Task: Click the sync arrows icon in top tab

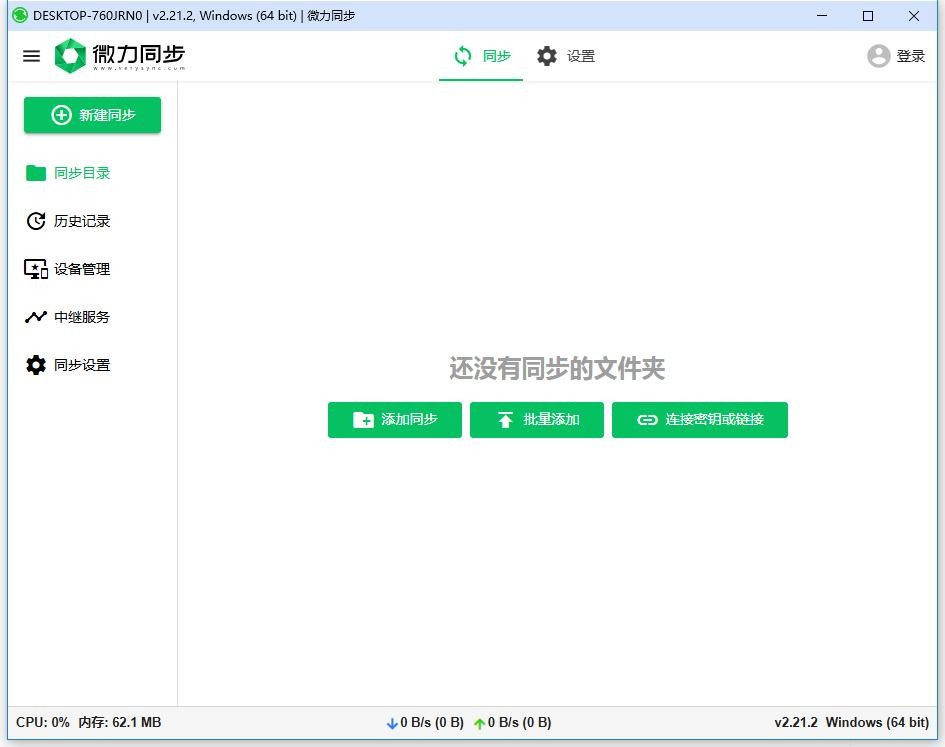Action: [462, 56]
